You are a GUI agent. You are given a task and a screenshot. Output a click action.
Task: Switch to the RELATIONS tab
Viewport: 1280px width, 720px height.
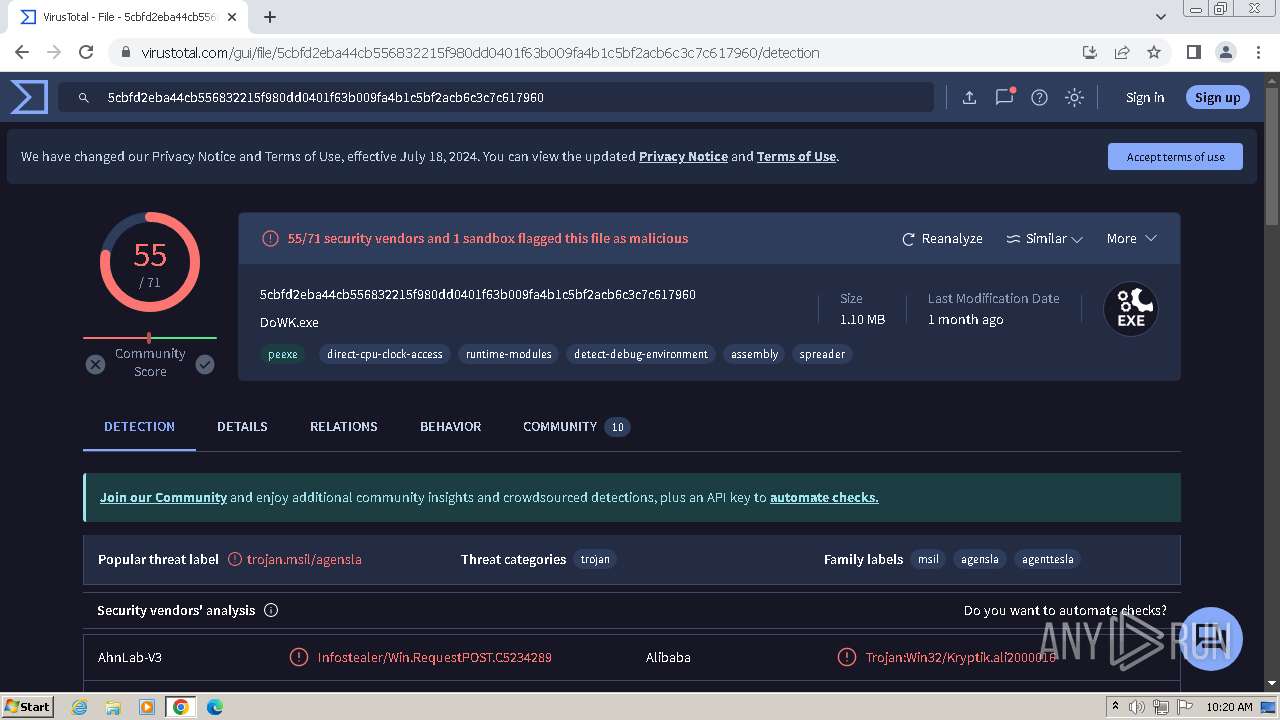click(x=343, y=427)
